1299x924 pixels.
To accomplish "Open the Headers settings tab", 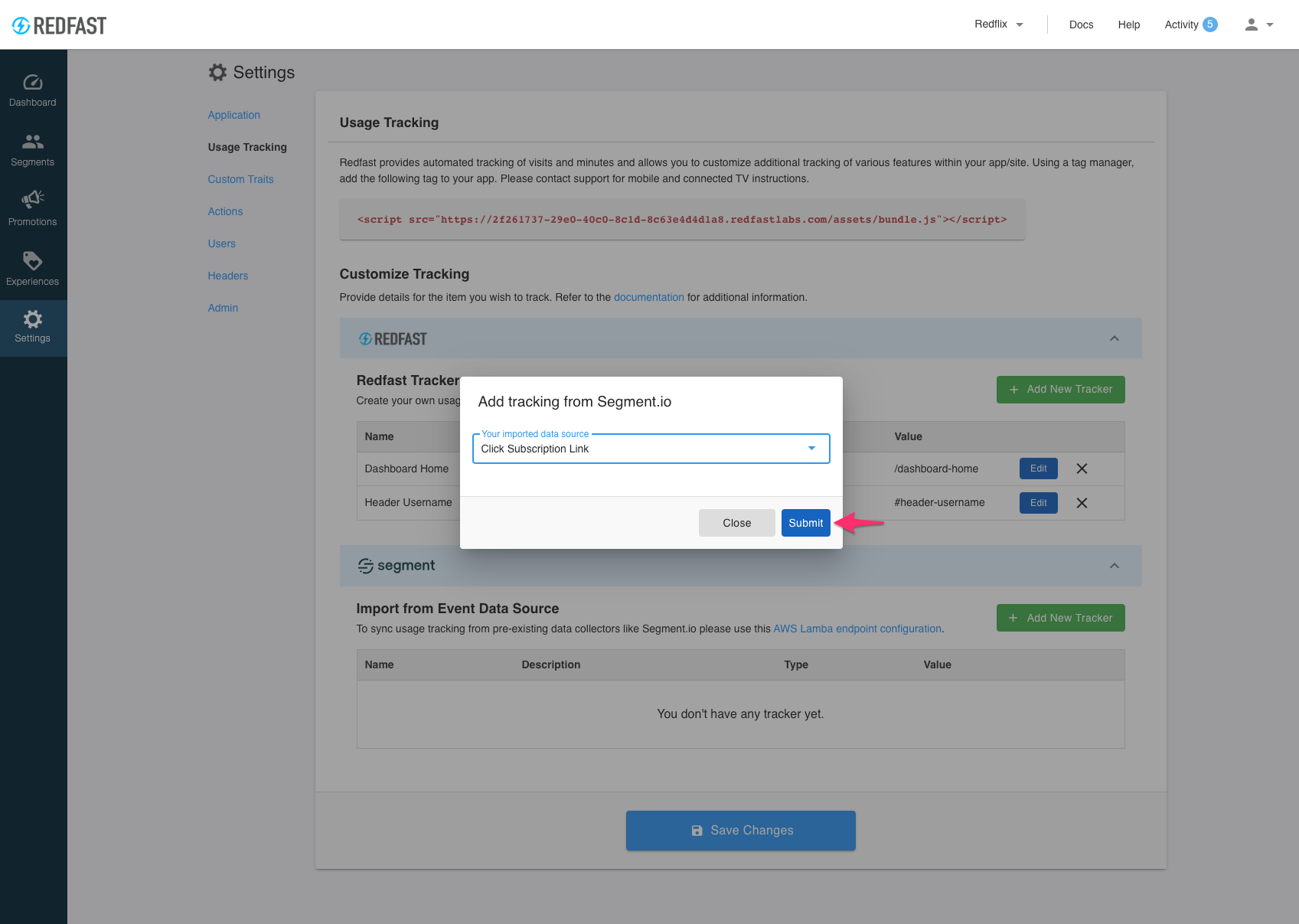I will coord(228,276).
